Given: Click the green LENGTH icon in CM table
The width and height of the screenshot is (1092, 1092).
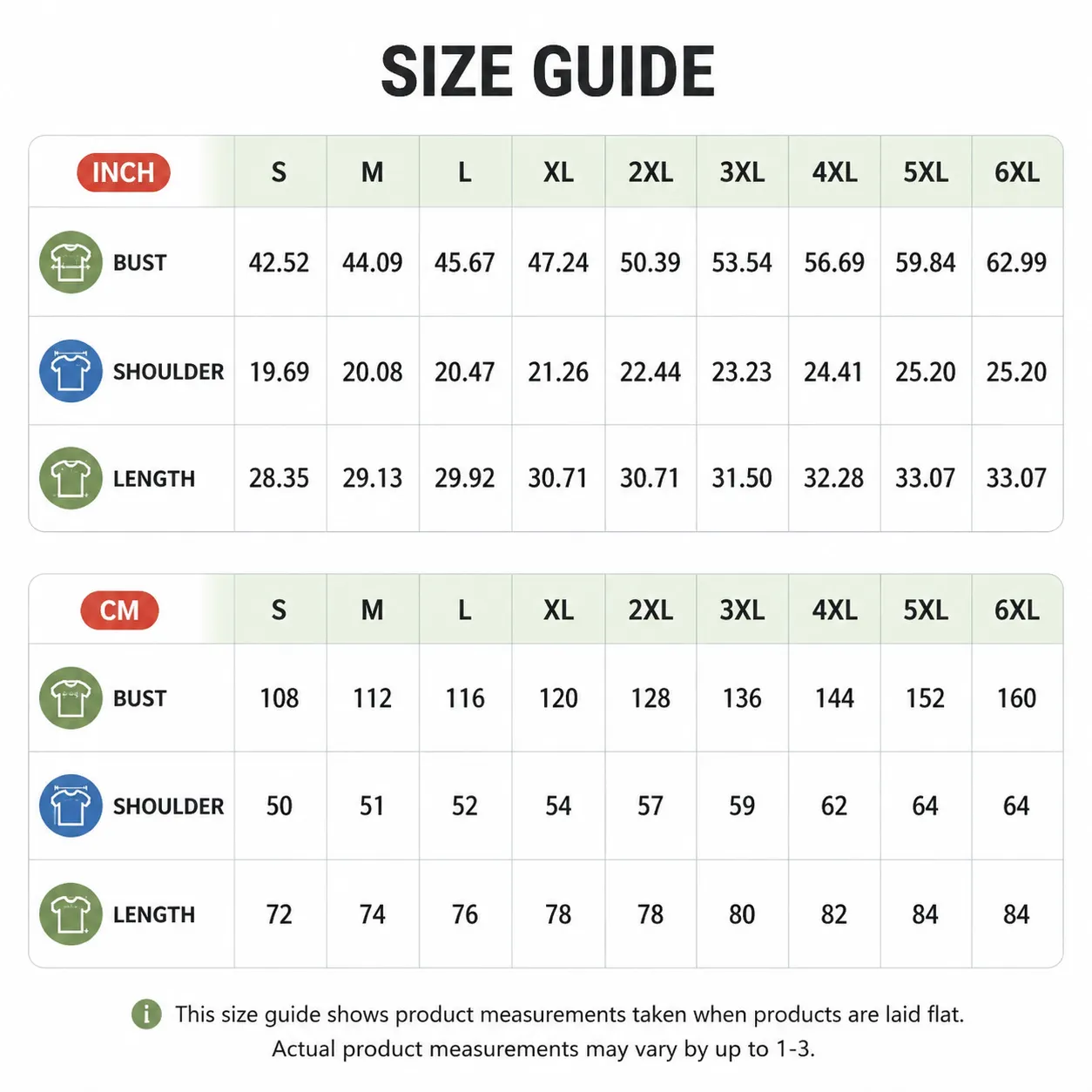Looking at the screenshot, I should coord(71,914).
